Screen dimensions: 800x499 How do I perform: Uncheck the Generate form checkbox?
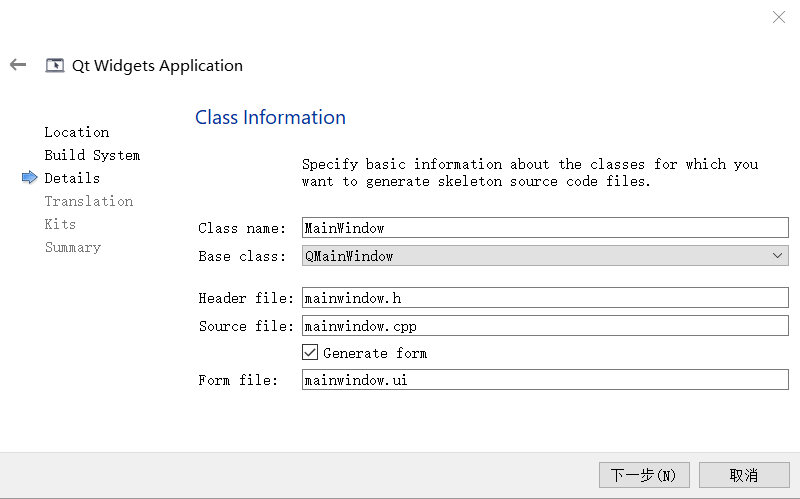[310, 353]
